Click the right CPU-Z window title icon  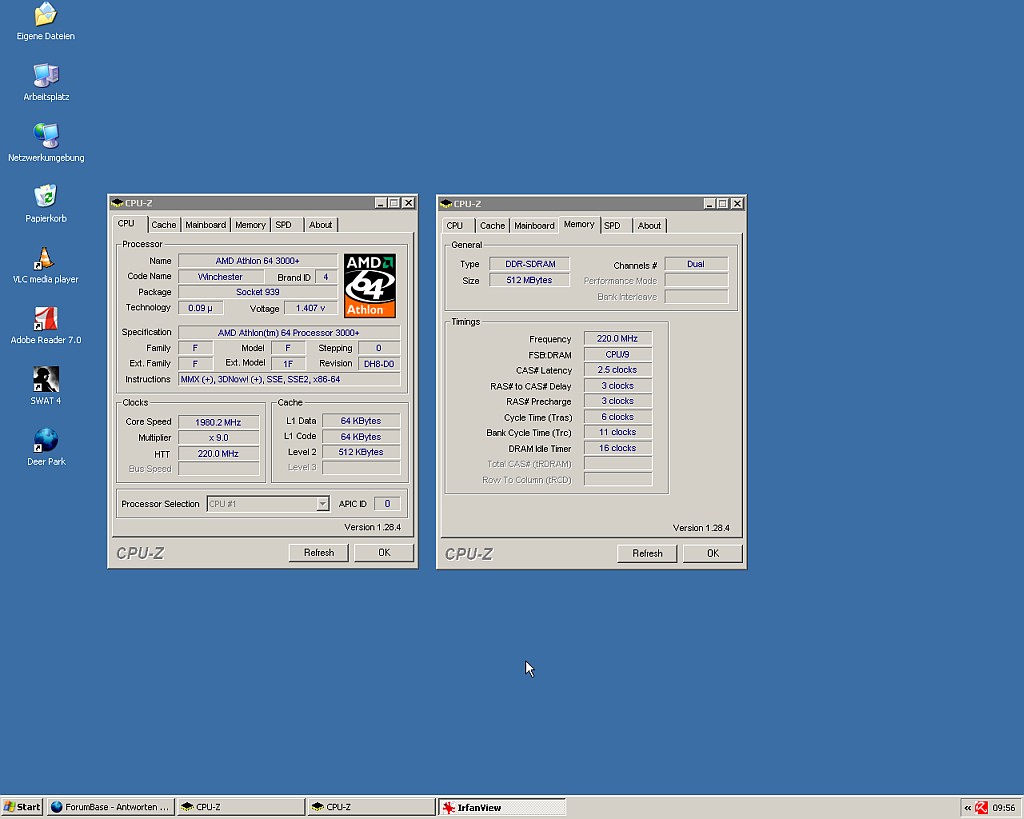[446, 204]
